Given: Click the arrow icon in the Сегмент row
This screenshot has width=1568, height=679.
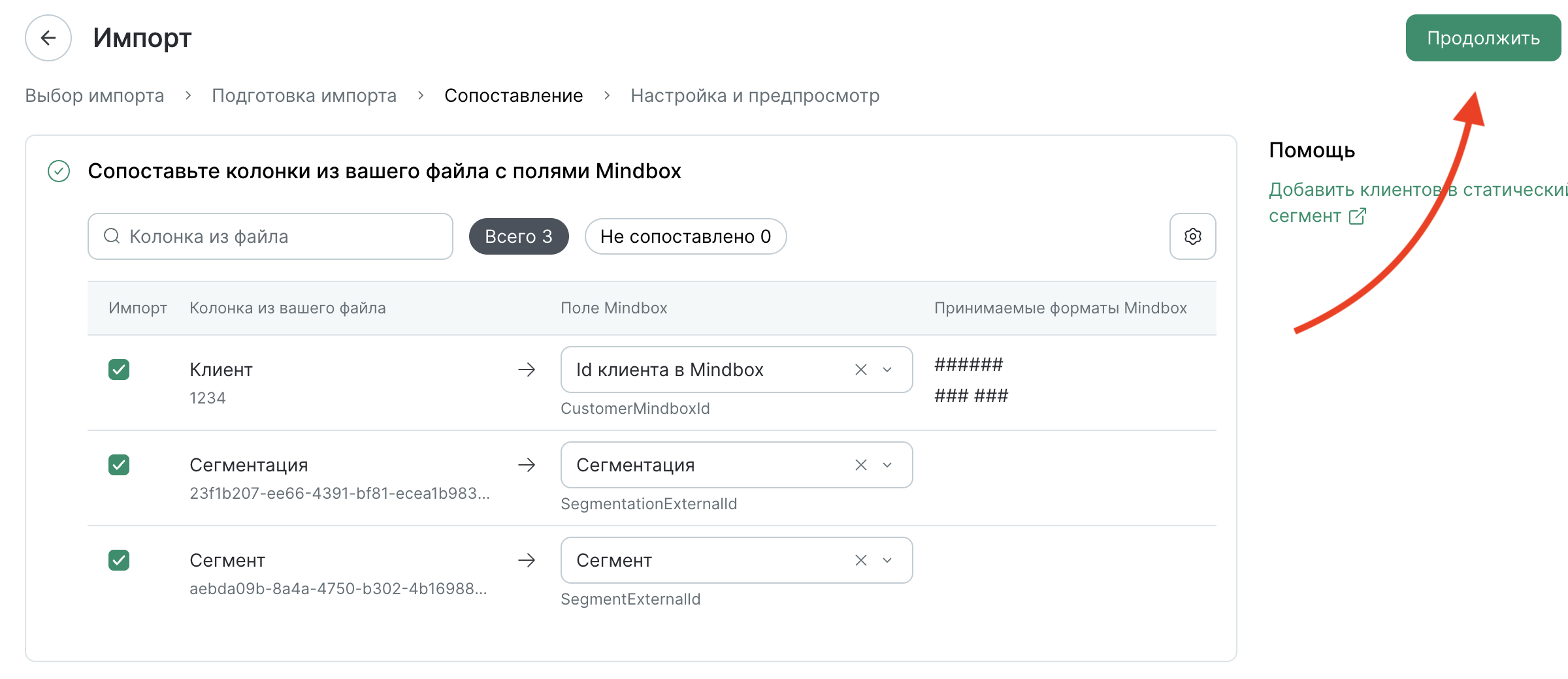Looking at the screenshot, I should (x=527, y=560).
